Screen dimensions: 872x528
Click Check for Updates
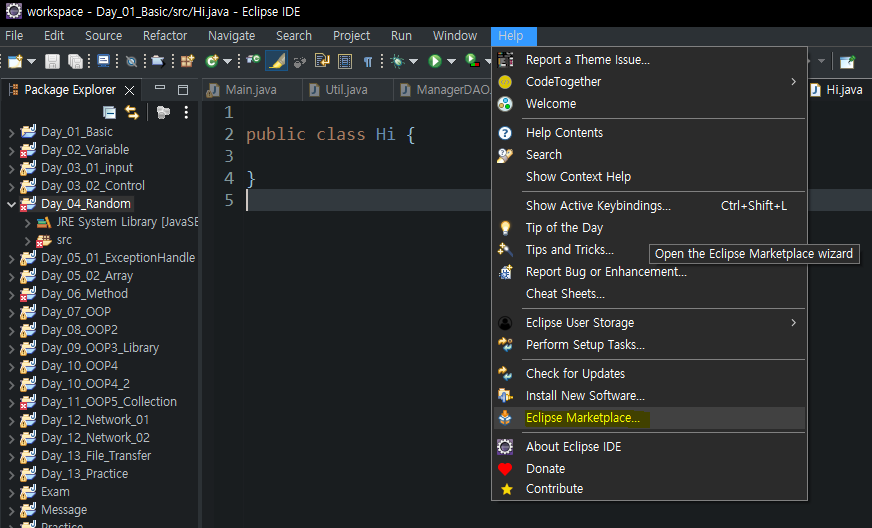[649, 373]
